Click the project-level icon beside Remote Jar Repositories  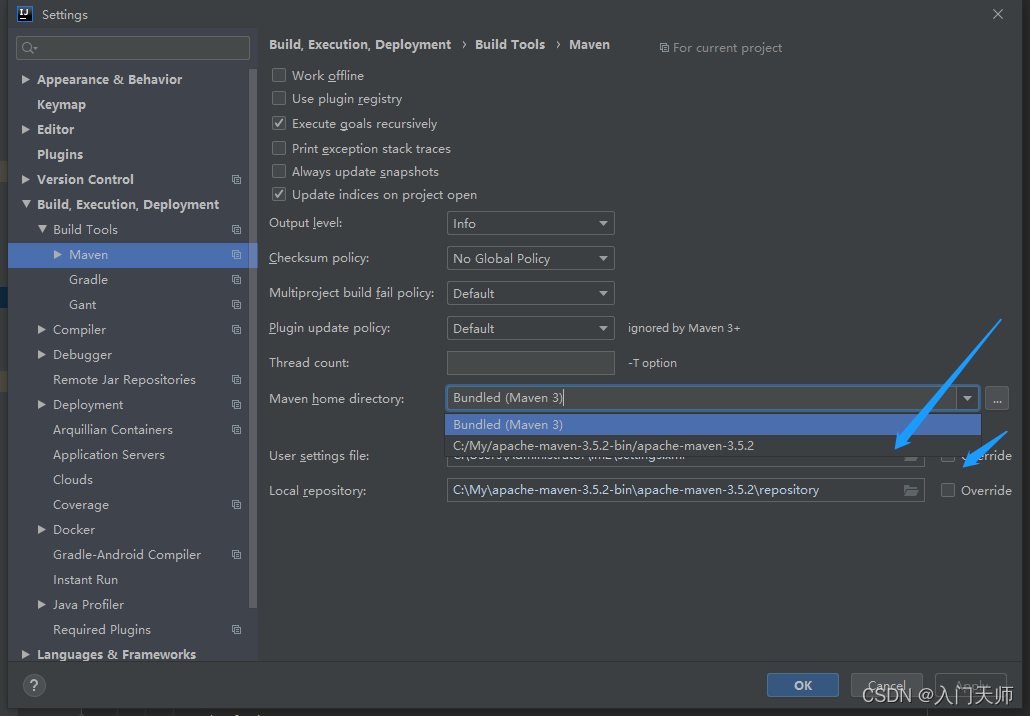236,380
